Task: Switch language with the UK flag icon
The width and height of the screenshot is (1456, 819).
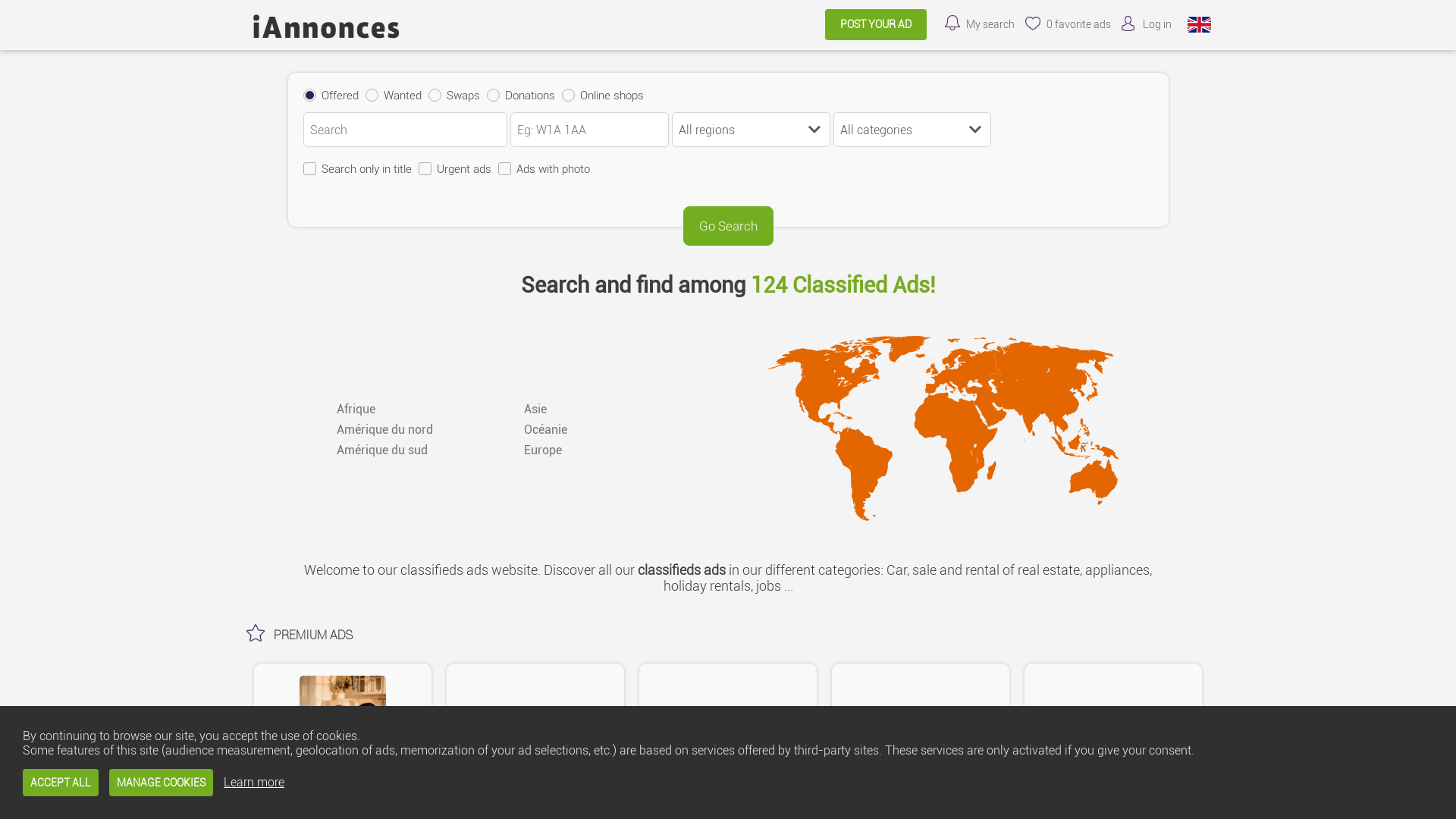Action: tap(1199, 24)
